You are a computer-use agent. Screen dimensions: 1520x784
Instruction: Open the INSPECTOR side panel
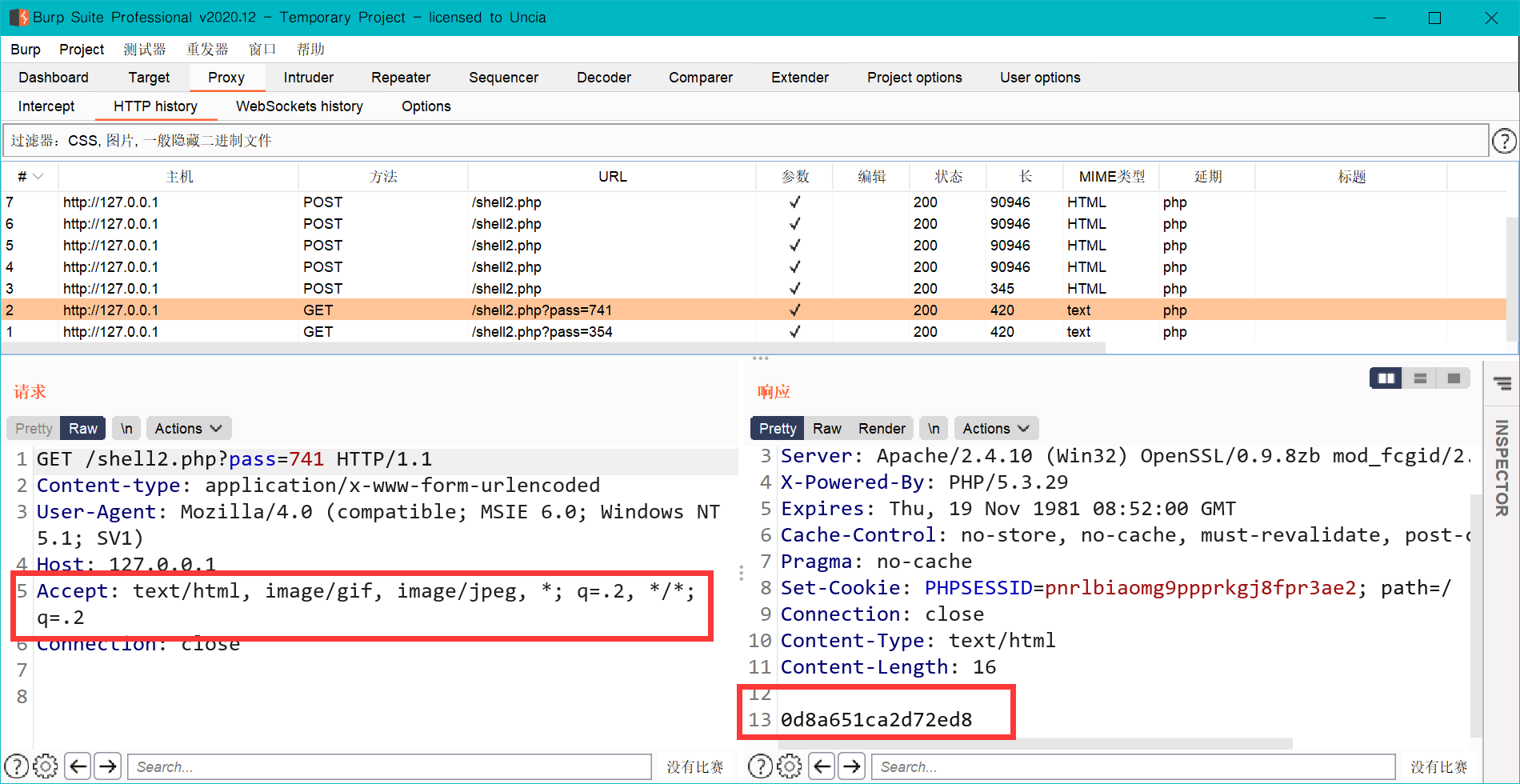[1502, 468]
